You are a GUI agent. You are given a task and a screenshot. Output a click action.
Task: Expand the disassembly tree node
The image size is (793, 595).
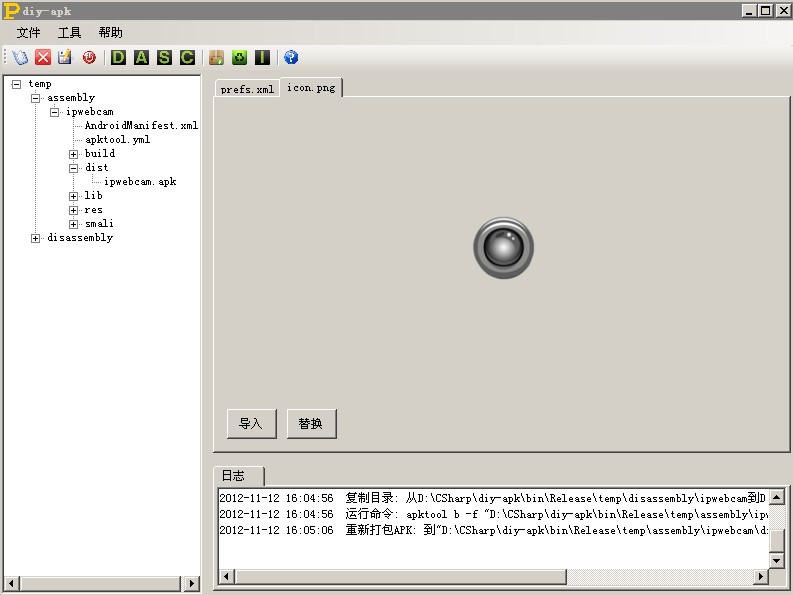tap(36, 238)
